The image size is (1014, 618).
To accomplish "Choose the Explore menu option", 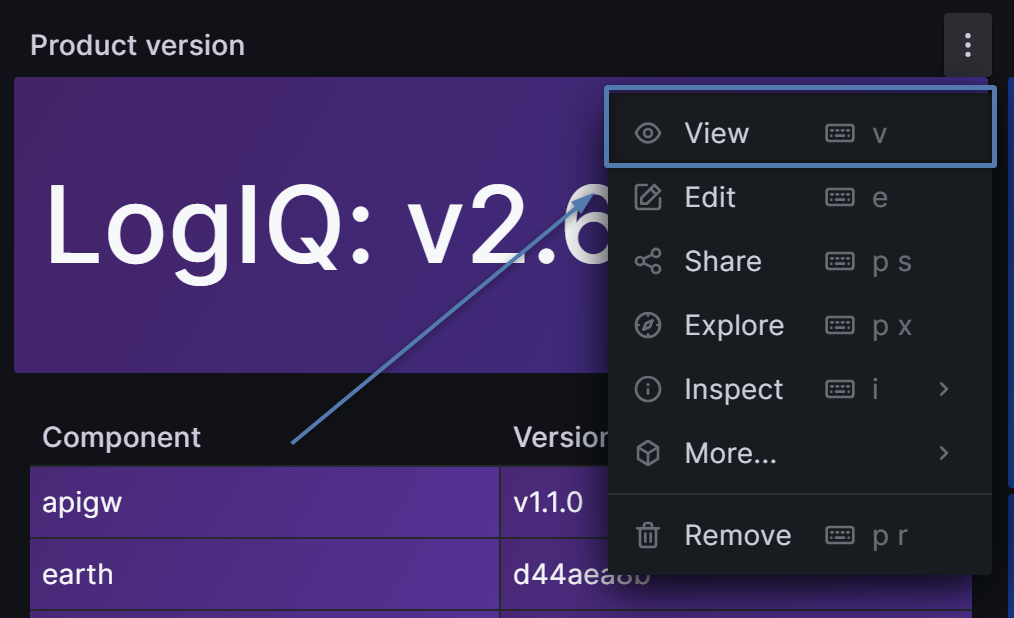I will pos(733,325).
